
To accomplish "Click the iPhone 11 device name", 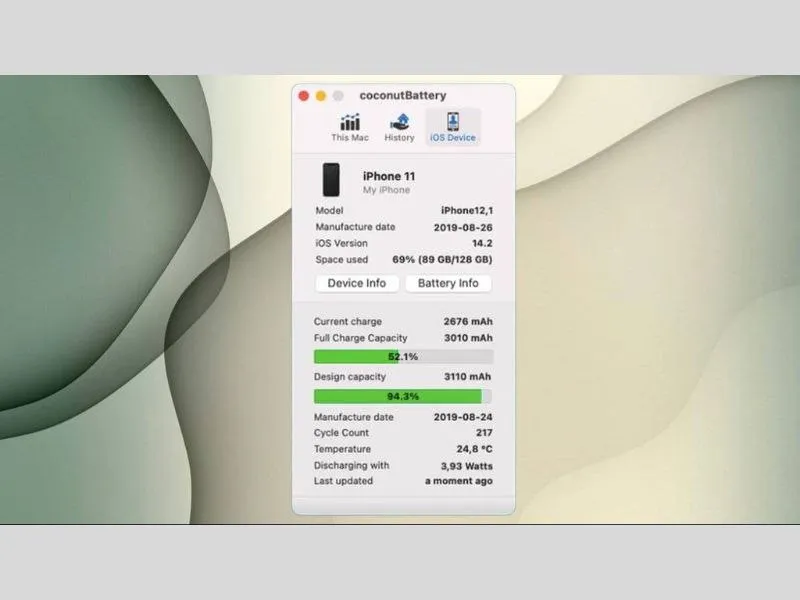I will [x=389, y=176].
